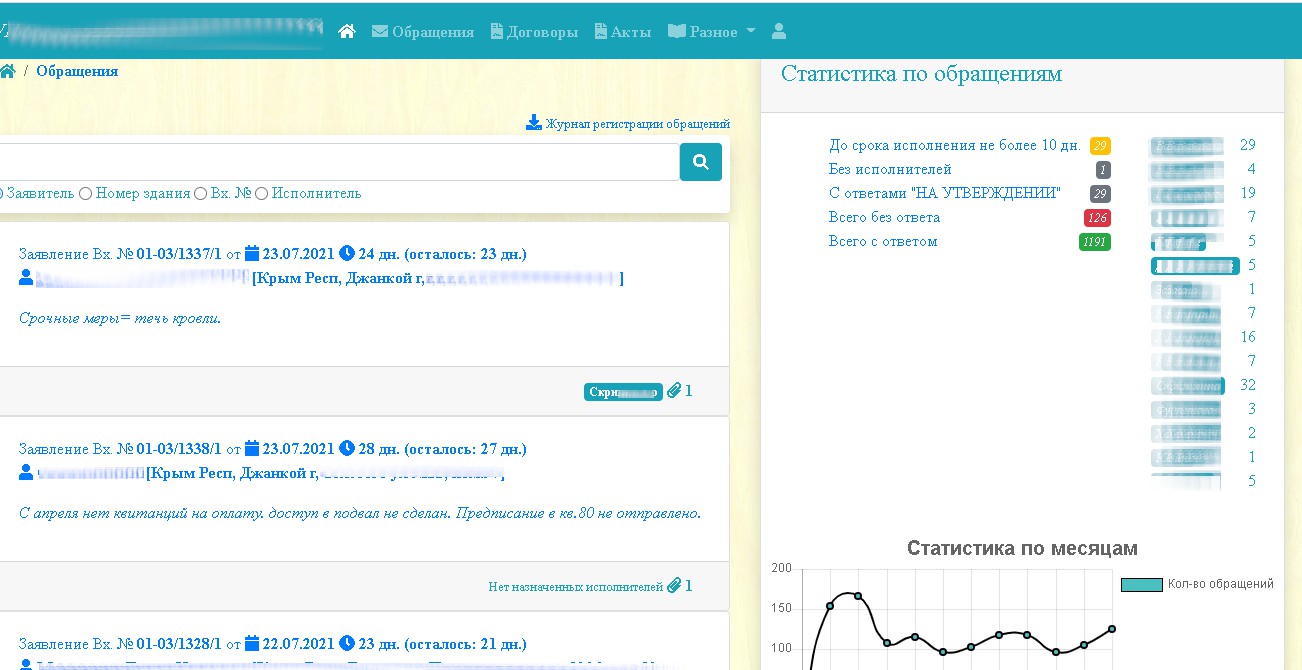The width and height of the screenshot is (1302, 670).
Task: Select the Вх. № radio button
Action: point(200,193)
